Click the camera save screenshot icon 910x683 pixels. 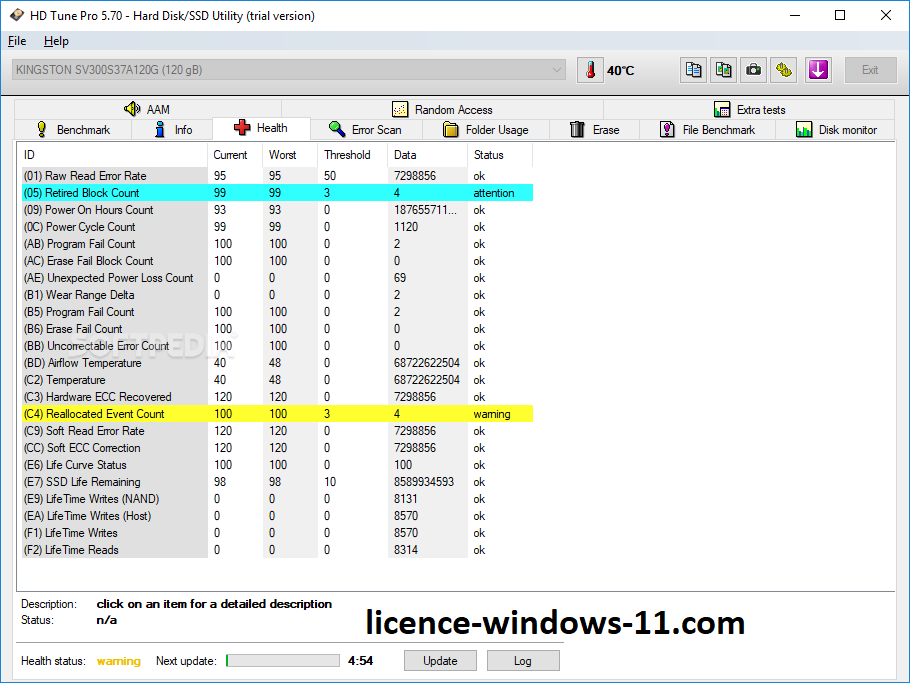pyautogui.click(x=754, y=70)
